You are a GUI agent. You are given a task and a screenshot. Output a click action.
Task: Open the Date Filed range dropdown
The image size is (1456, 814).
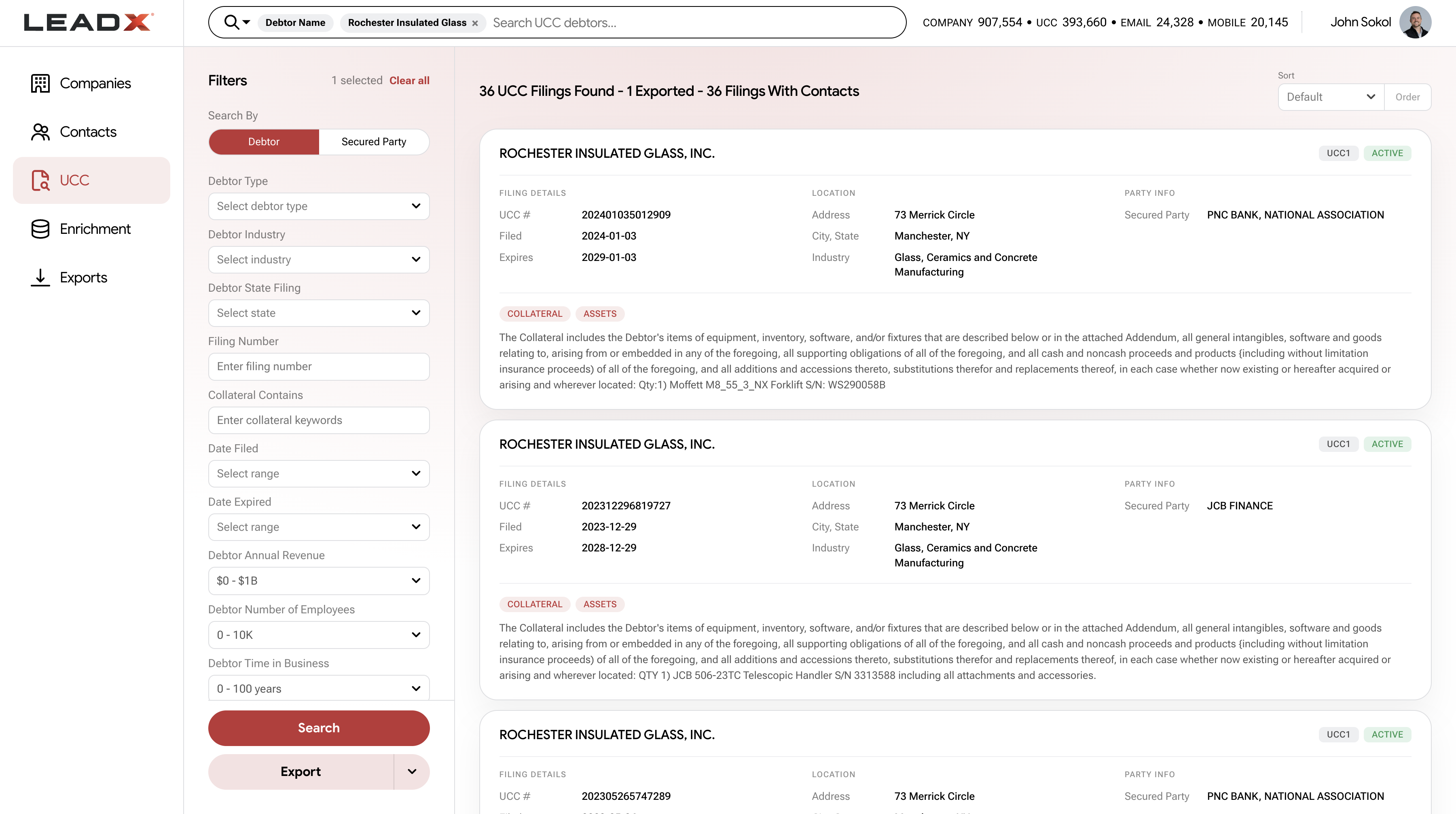[319, 474]
